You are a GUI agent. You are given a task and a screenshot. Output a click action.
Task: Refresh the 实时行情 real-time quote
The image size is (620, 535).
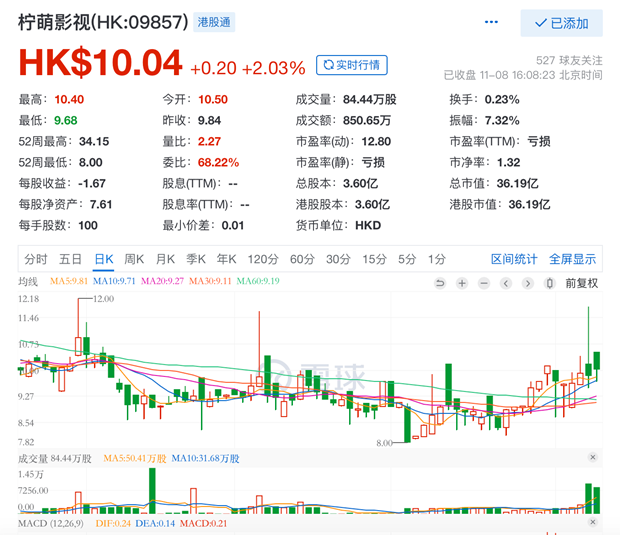click(352, 65)
